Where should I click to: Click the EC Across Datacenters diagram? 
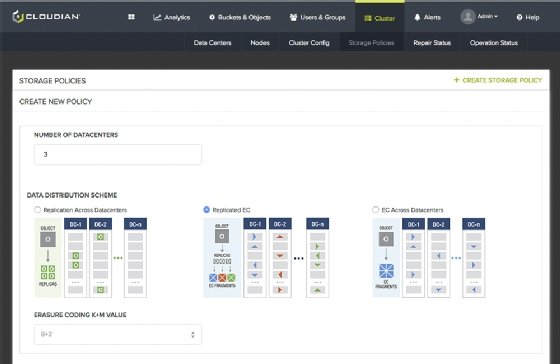pos(429,258)
